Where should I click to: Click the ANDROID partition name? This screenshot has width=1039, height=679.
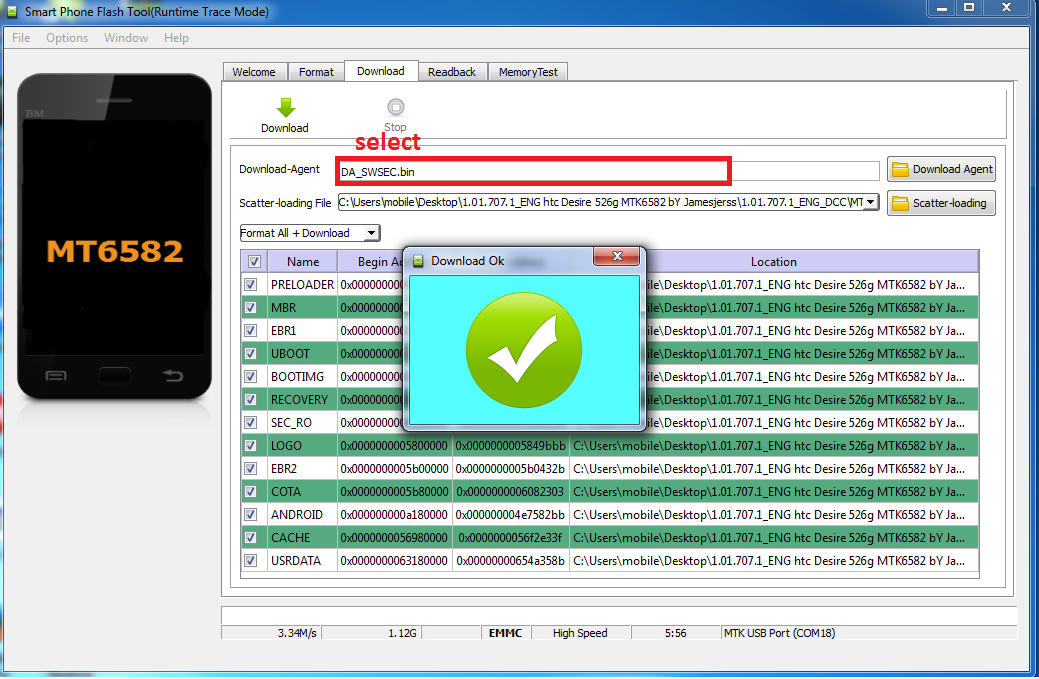tap(296, 515)
